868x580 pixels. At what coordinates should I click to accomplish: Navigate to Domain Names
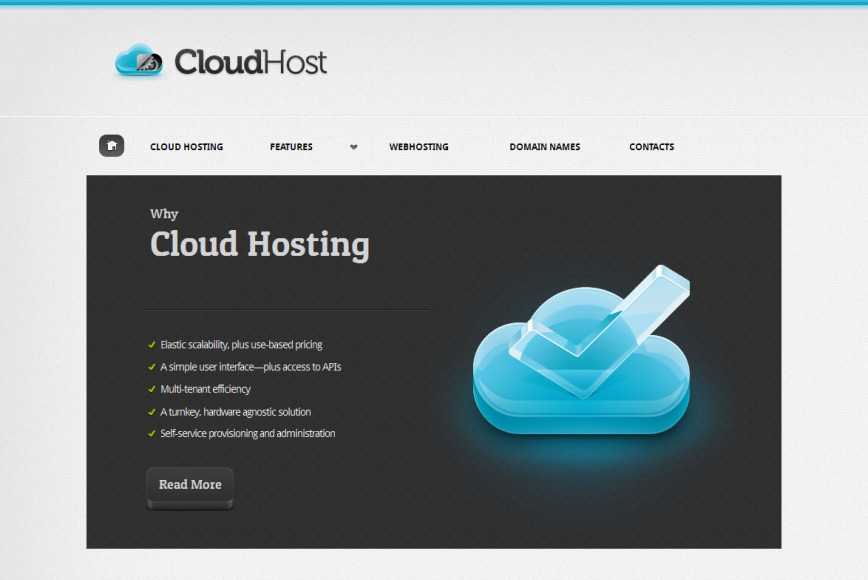(545, 146)
